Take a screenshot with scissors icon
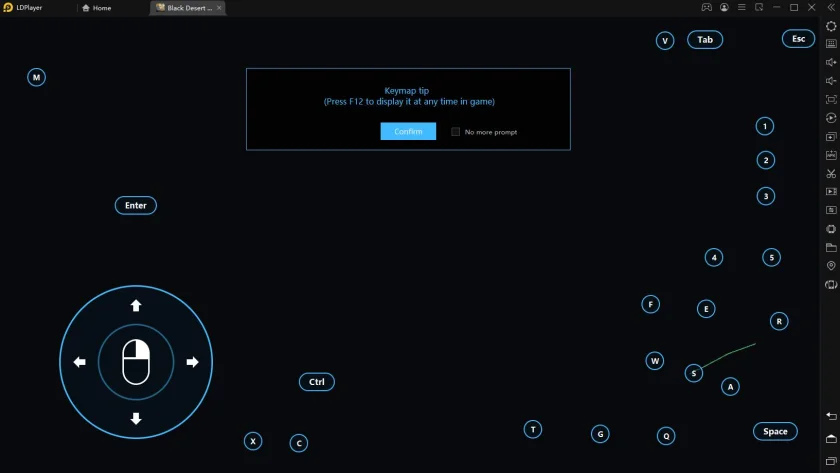 pyautogui.click(x=831, y=174)
